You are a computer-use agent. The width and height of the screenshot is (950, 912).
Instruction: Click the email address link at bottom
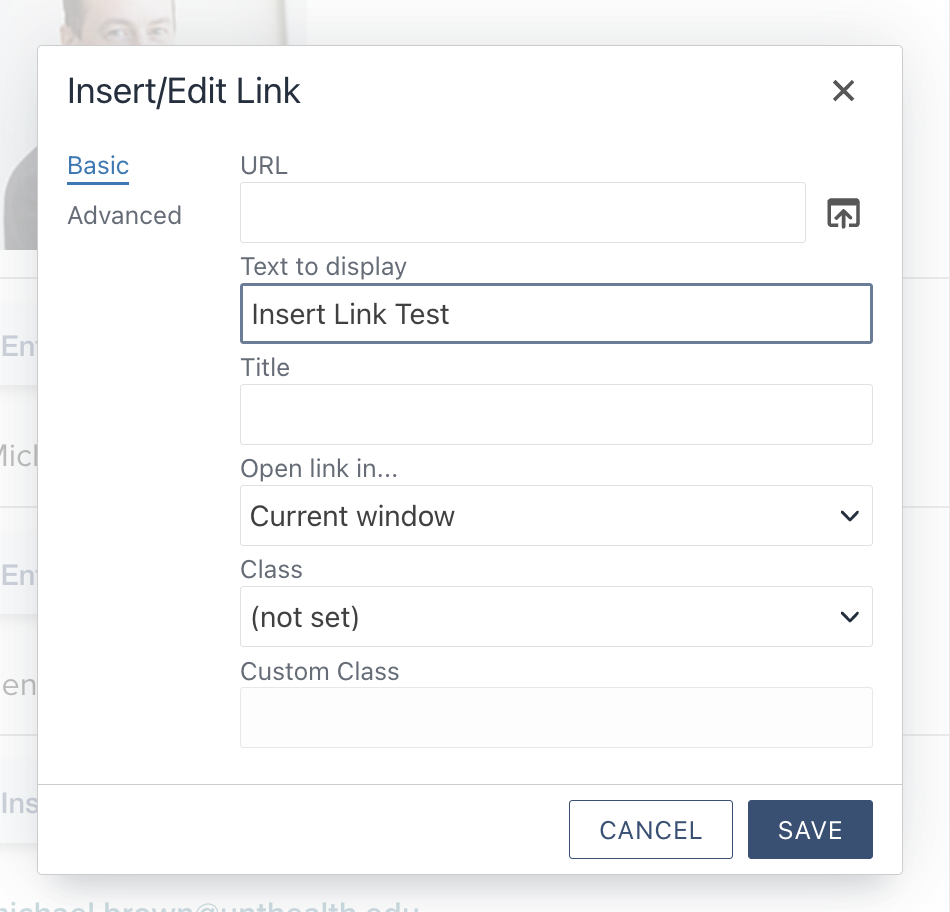[x=210, y=906]
